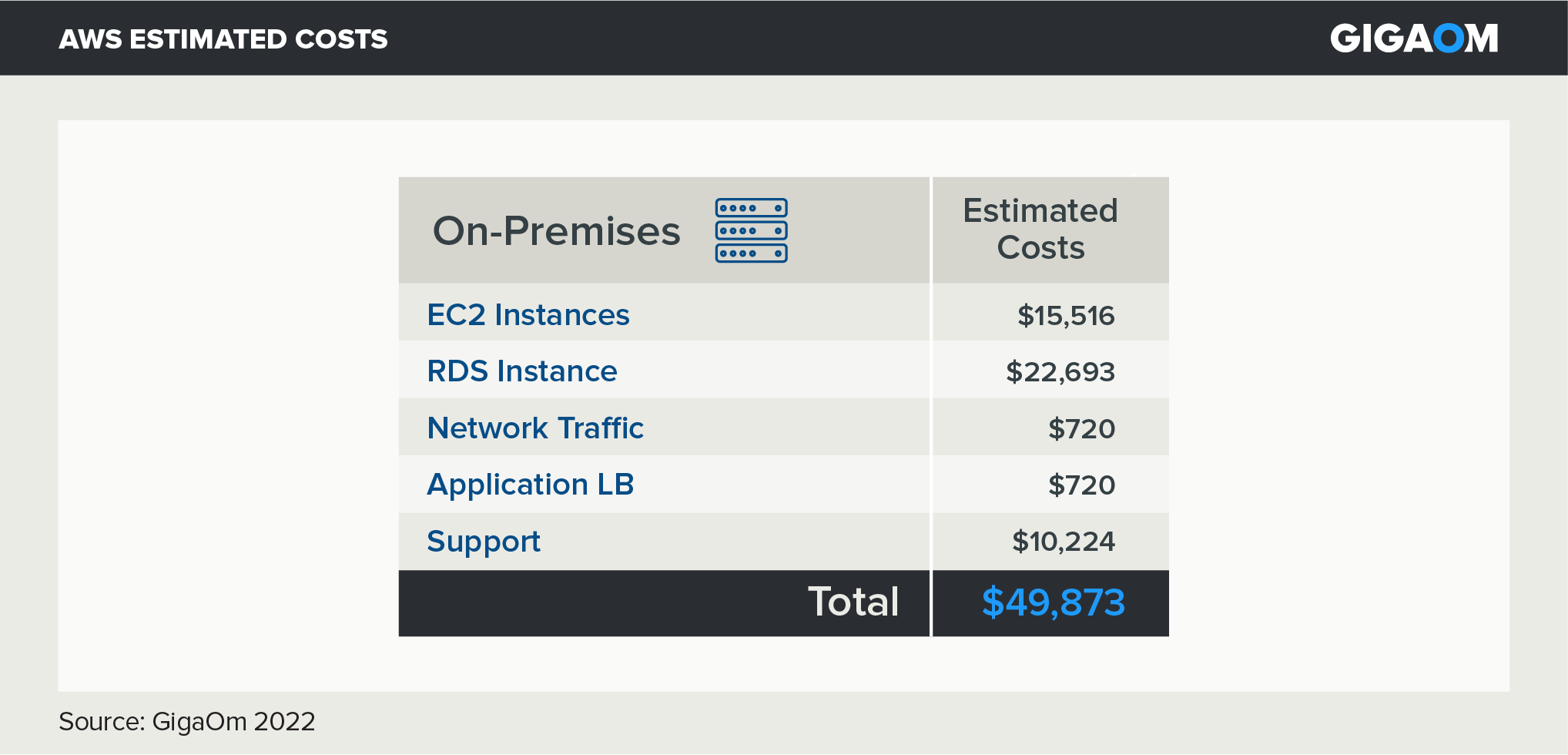Screen dimensions: 1568x755
Task: Click the server rack icon
Action: click(751, 230)
